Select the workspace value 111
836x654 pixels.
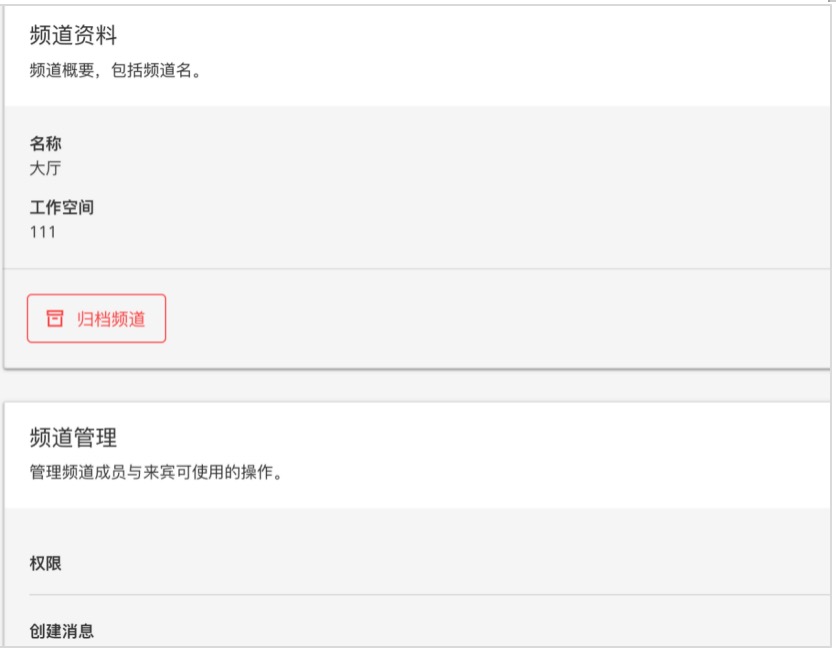pyautogui.click(x=43, y=232)
